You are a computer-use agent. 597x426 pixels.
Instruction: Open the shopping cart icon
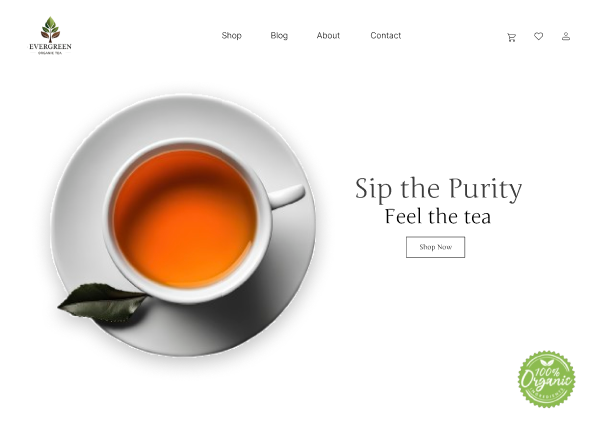pos(511,37)
